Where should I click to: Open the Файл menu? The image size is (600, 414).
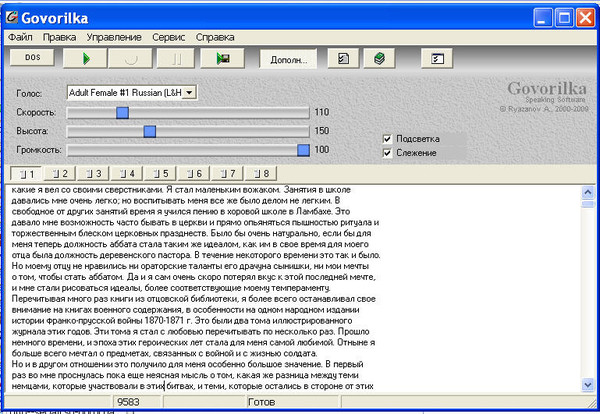click(x=20, y=37)
